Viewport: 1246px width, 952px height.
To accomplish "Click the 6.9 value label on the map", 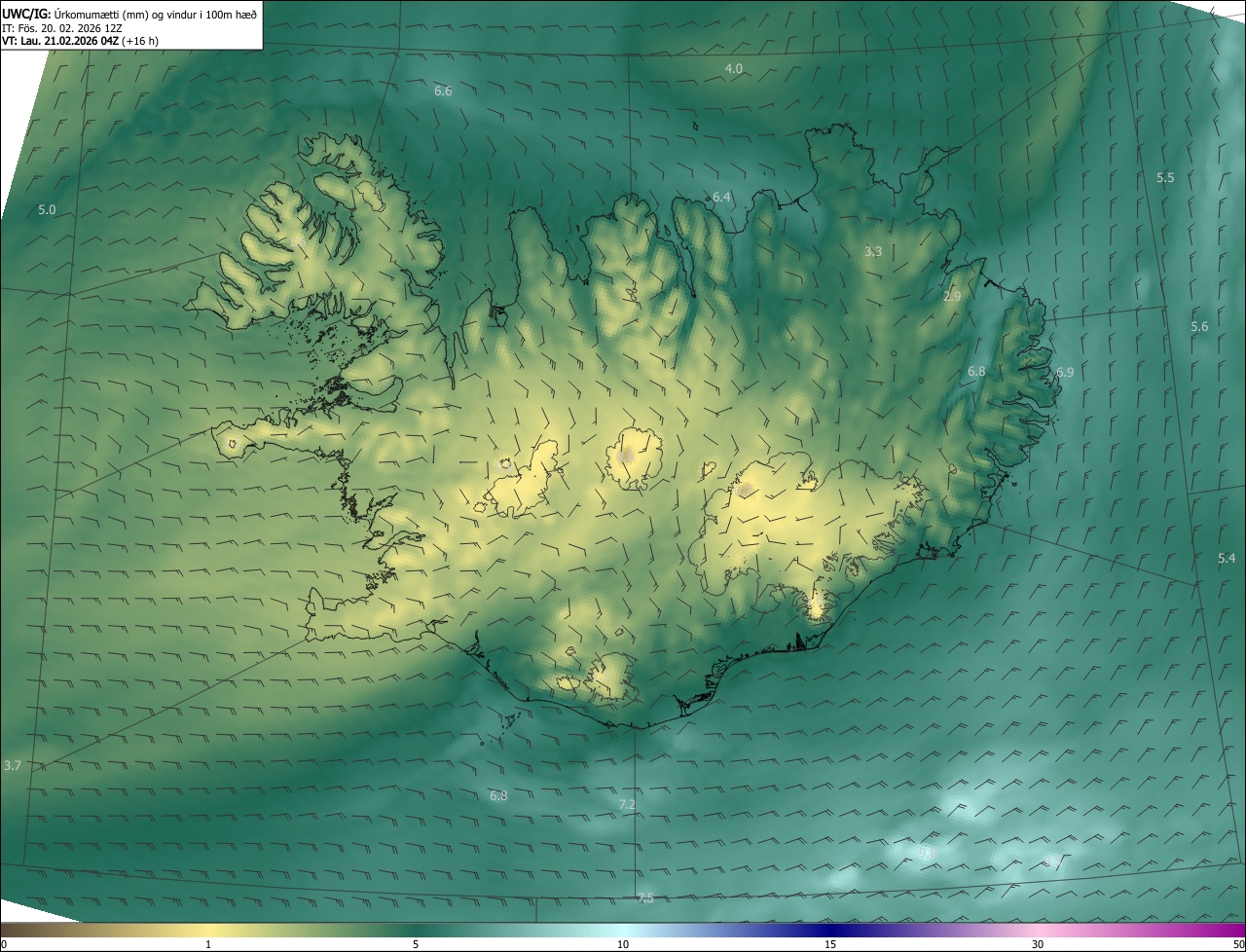I will click(x=1065, y=372).
